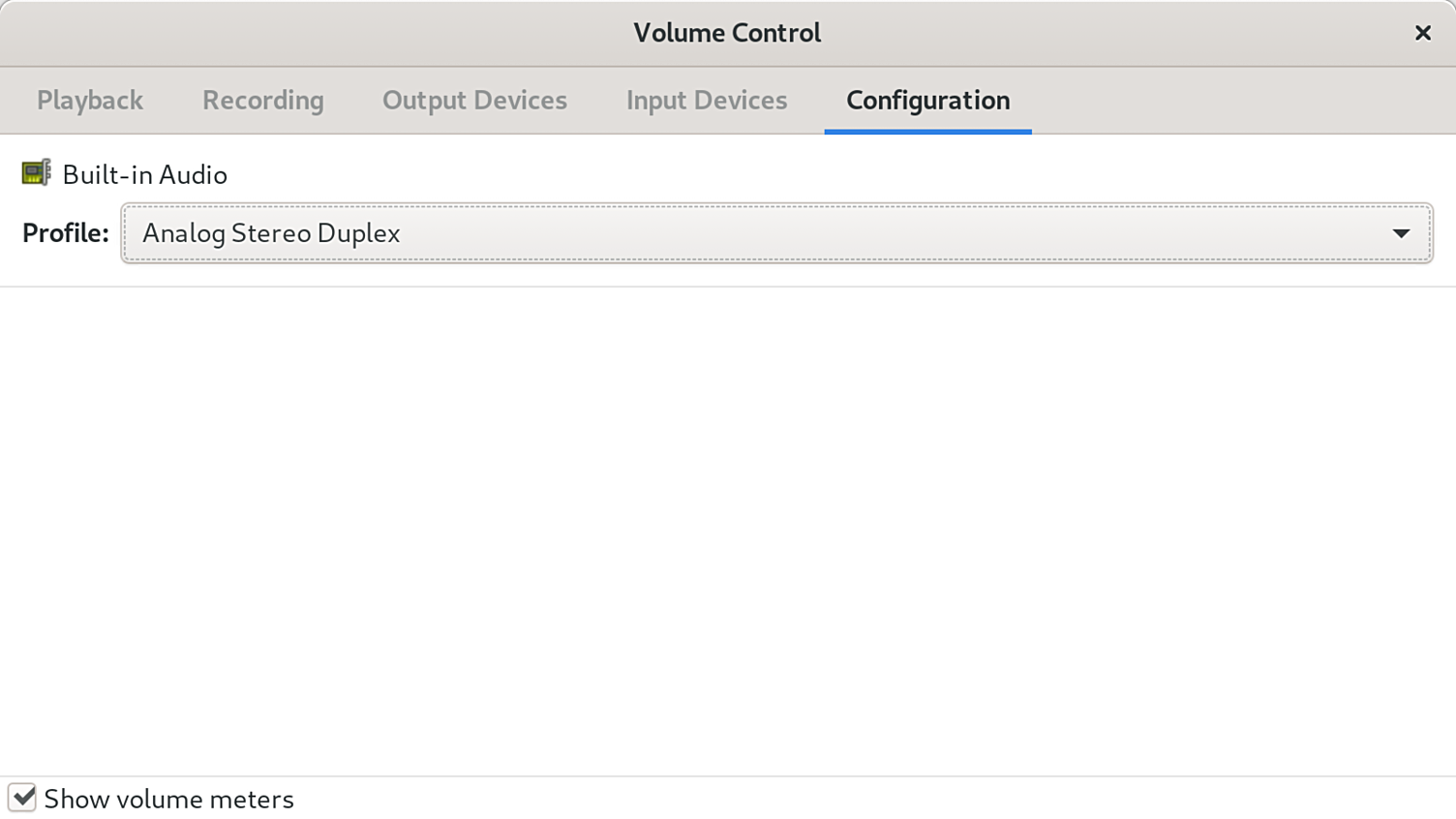This screenshot has width=1456, height=819.
Task: Click the Built-in Audio sound card icon
Action: [36, 173]
